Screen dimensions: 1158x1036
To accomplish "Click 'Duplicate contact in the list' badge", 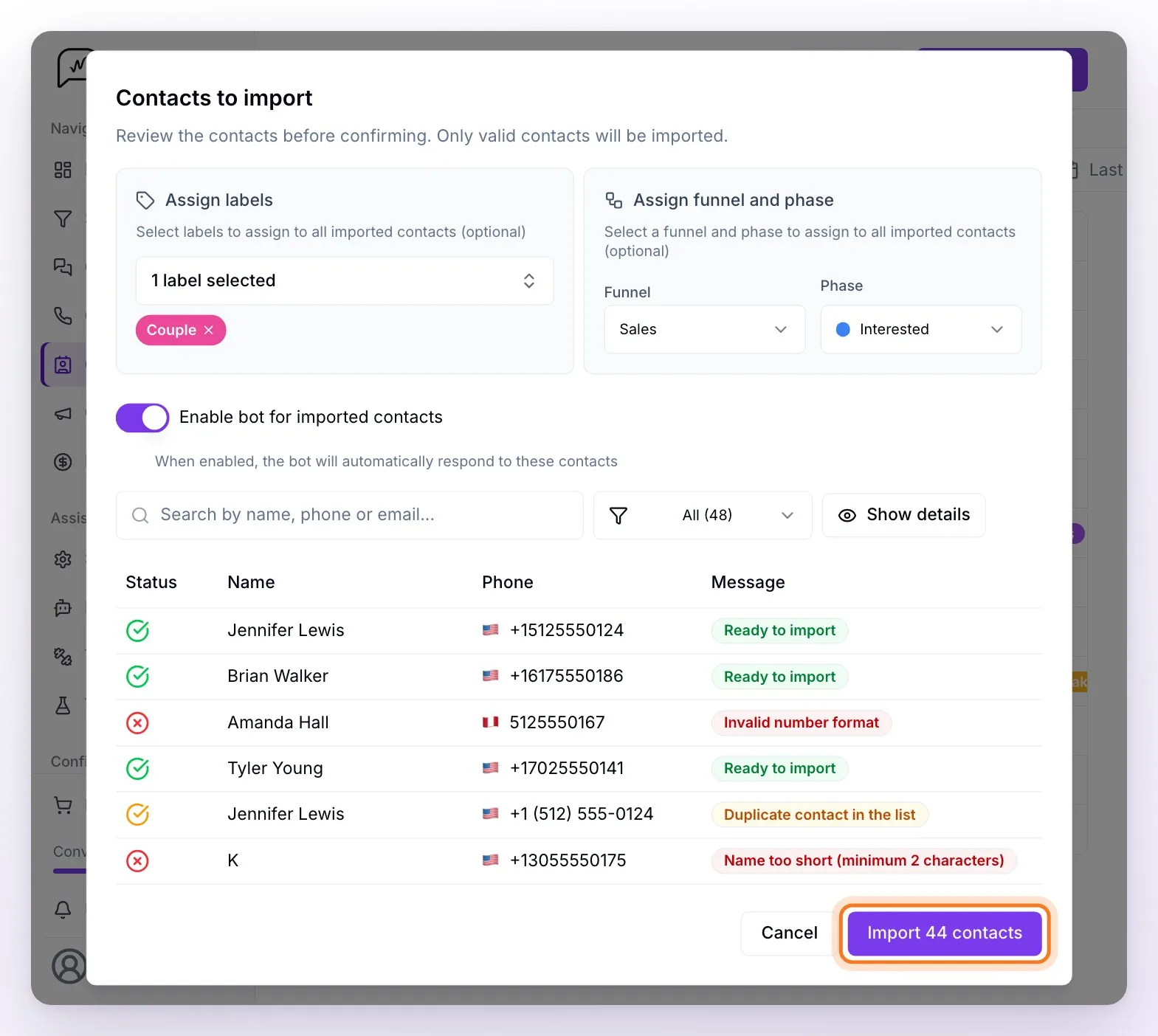I will click(819, 815).
